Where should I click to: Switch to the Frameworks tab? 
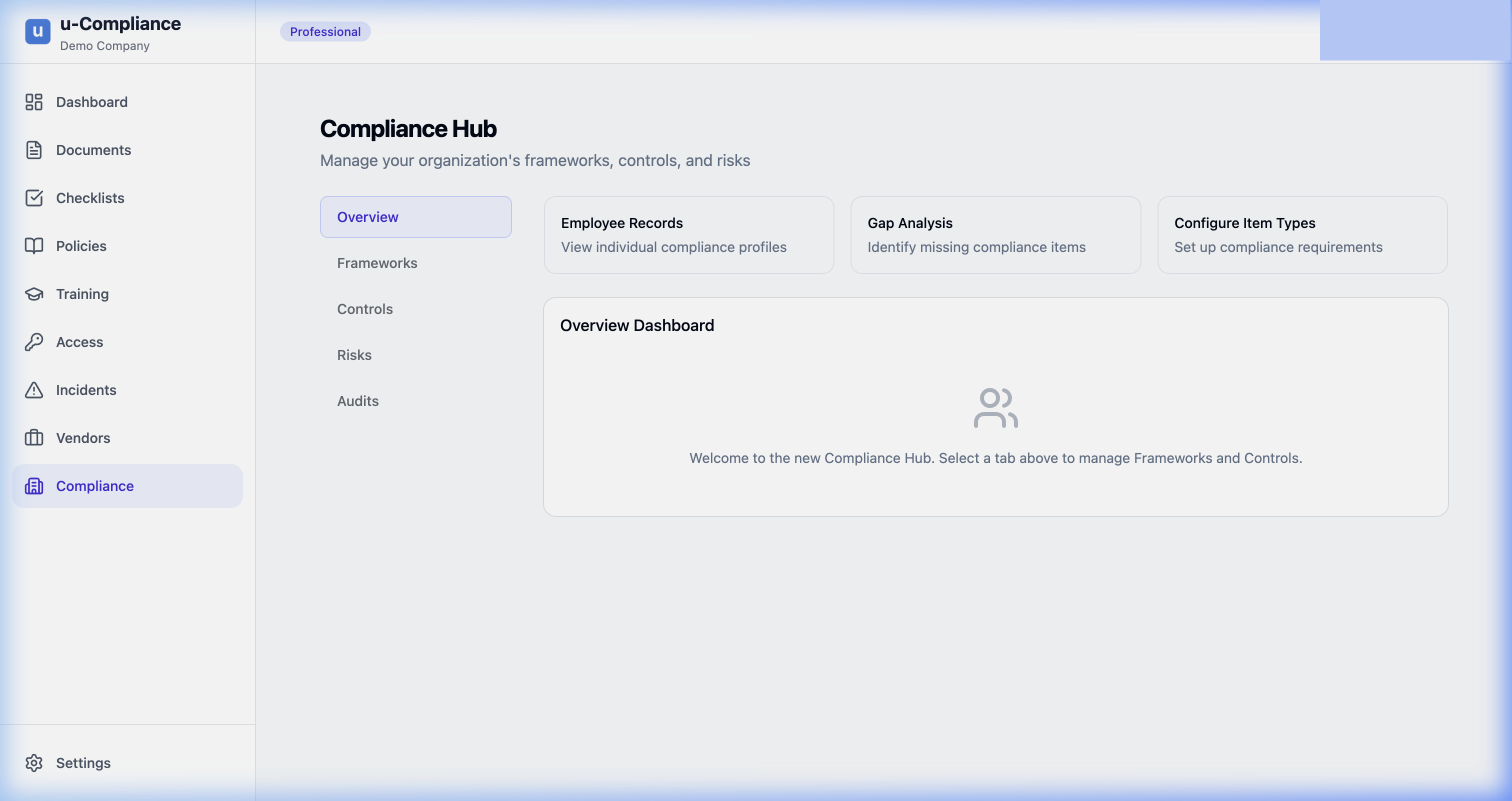coord(377,263)
